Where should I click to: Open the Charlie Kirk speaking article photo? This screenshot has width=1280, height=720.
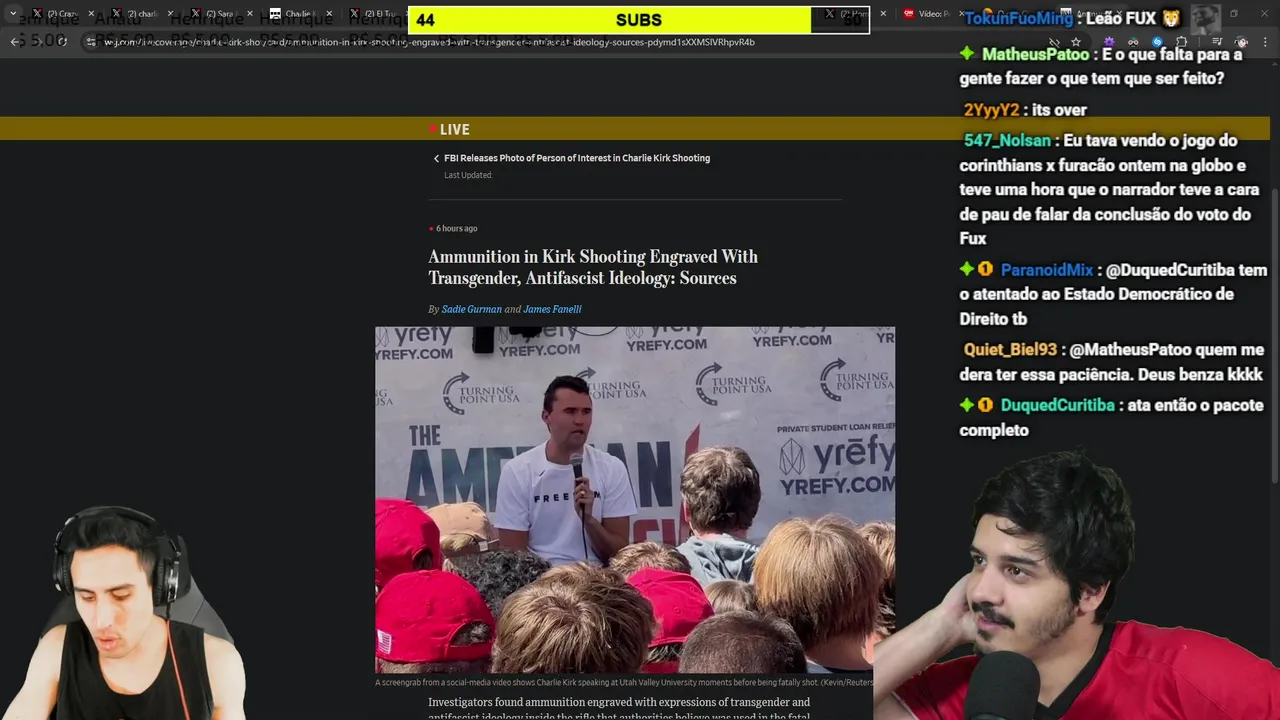[x=635, y=500]
